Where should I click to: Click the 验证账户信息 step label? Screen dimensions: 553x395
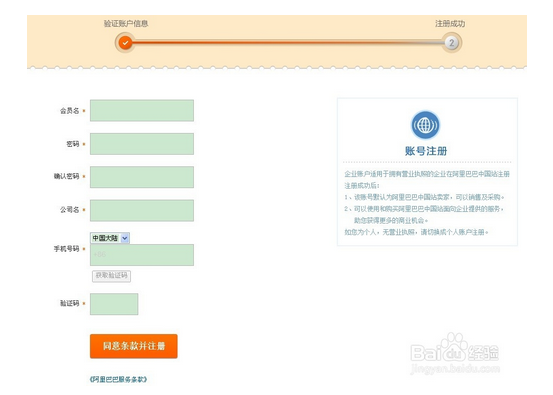point(126,24)
